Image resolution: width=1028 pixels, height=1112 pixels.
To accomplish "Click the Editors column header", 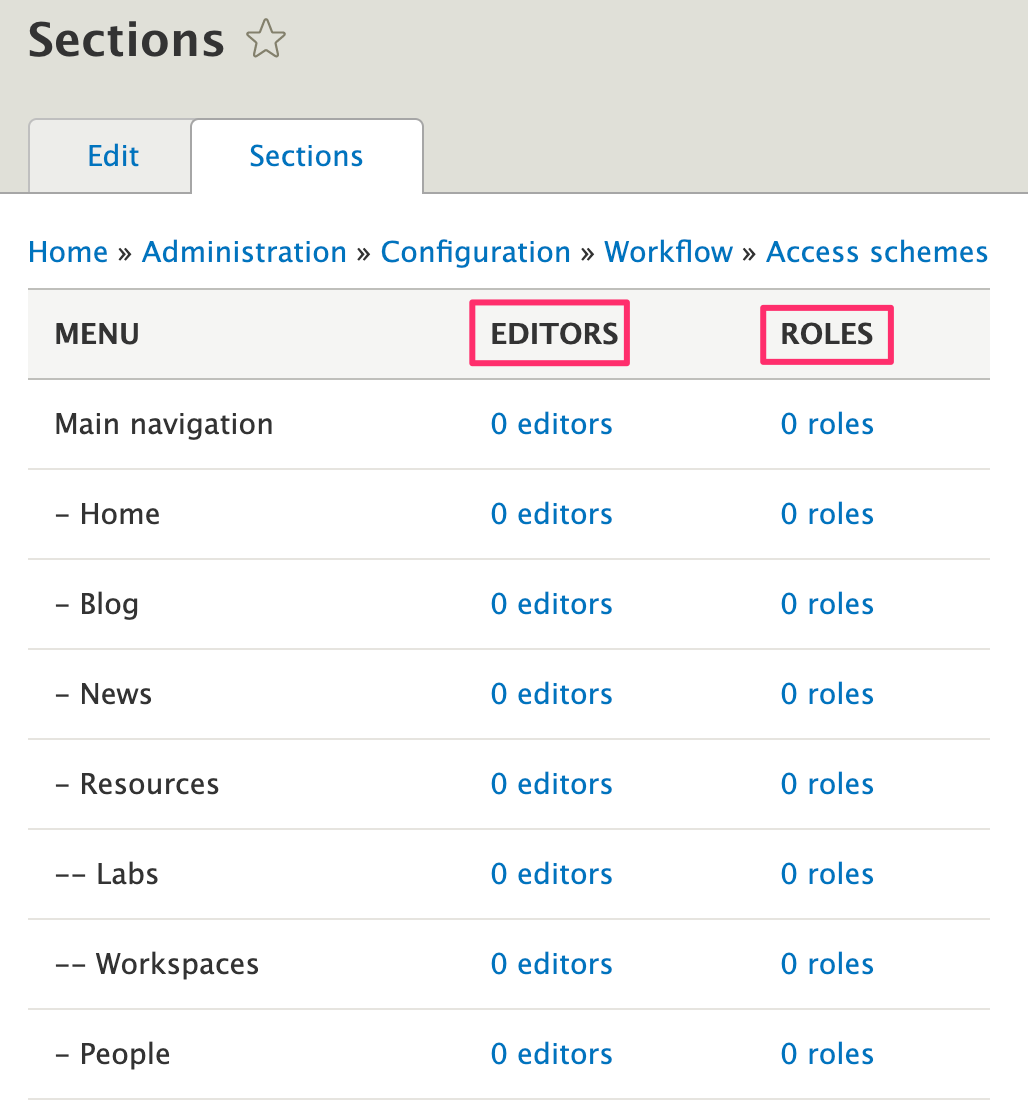I will [554, 334].
